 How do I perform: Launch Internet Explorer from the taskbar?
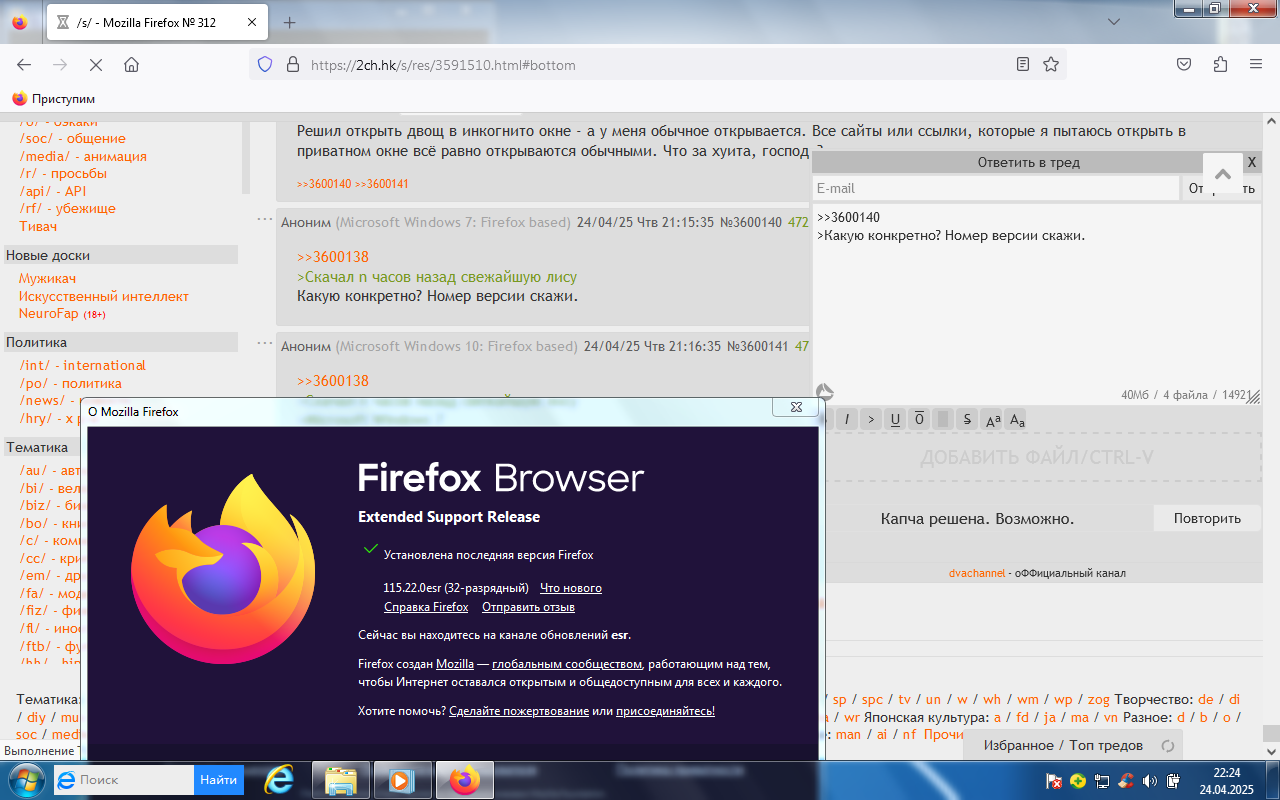pos(278,779)
